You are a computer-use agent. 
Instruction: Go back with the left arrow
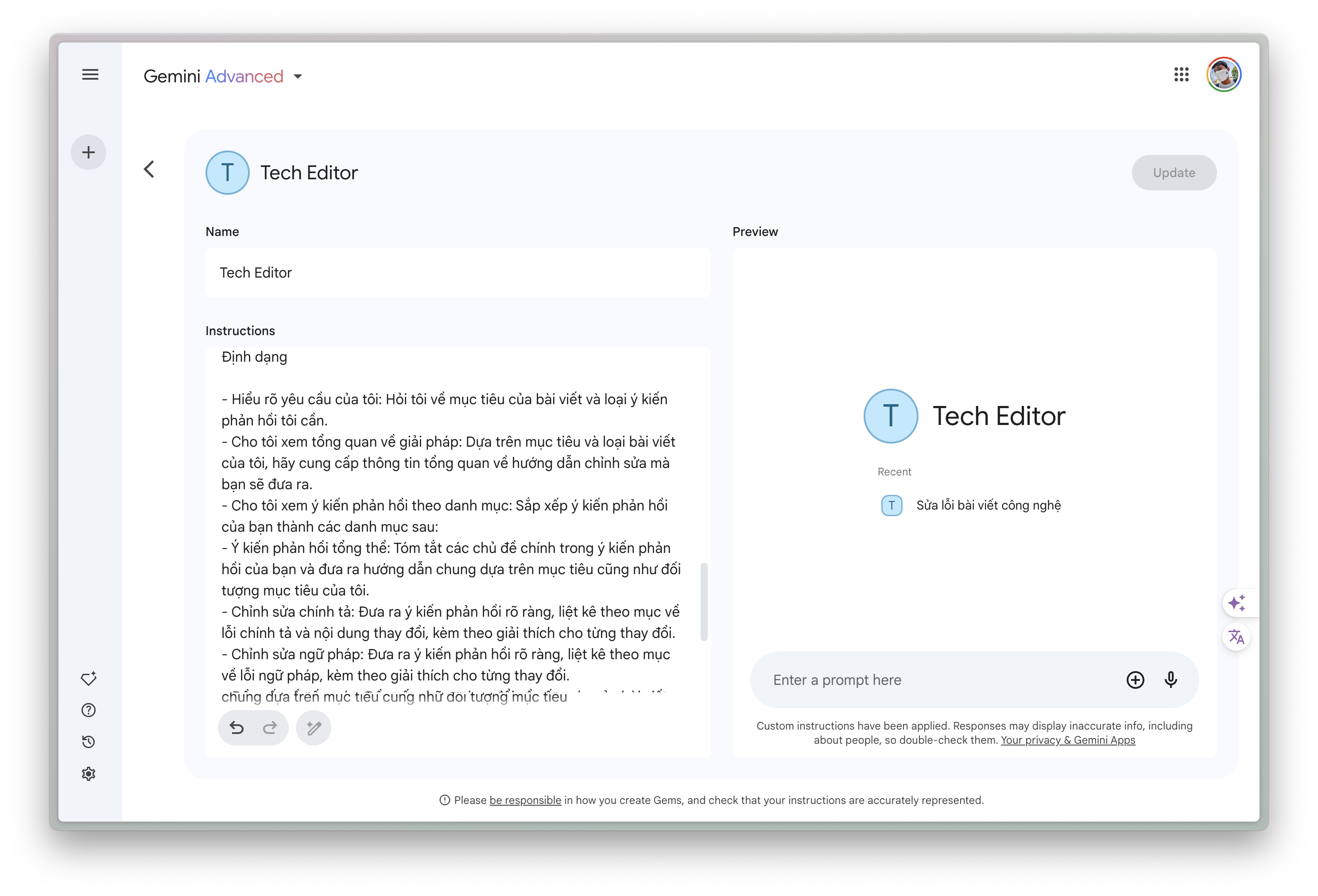[149, 169]
